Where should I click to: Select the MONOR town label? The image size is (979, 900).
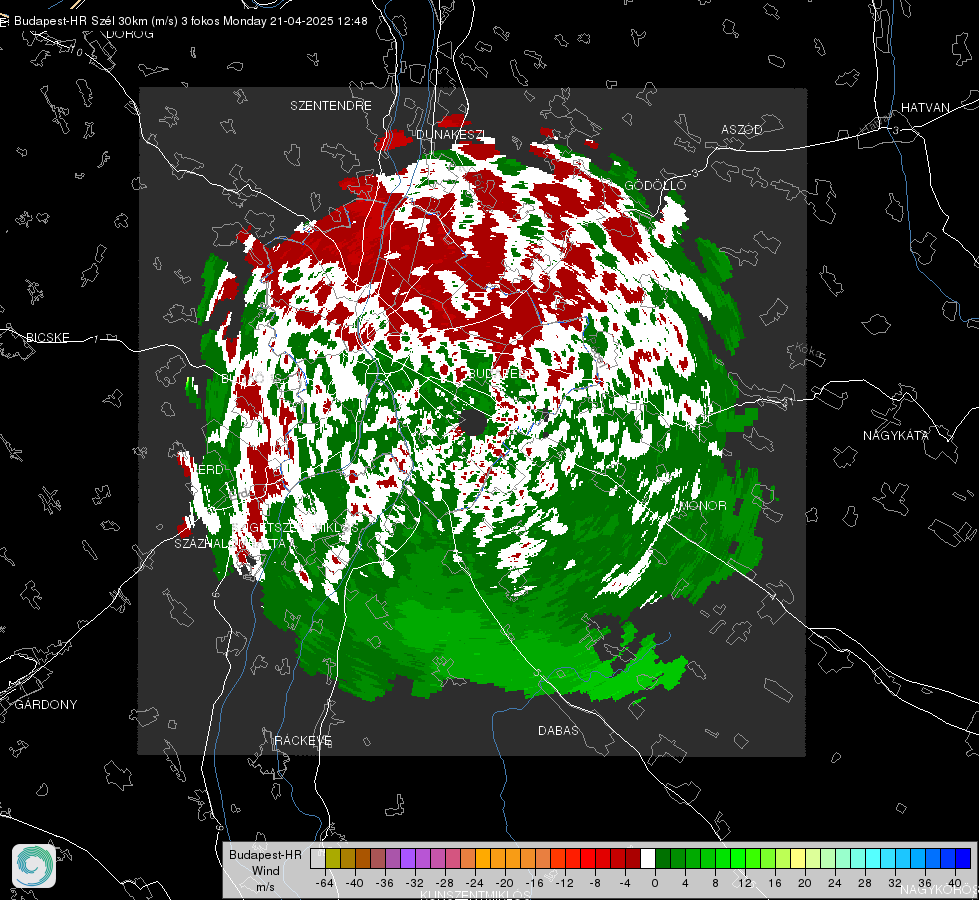pyautogui.click(x=703, y=506)
